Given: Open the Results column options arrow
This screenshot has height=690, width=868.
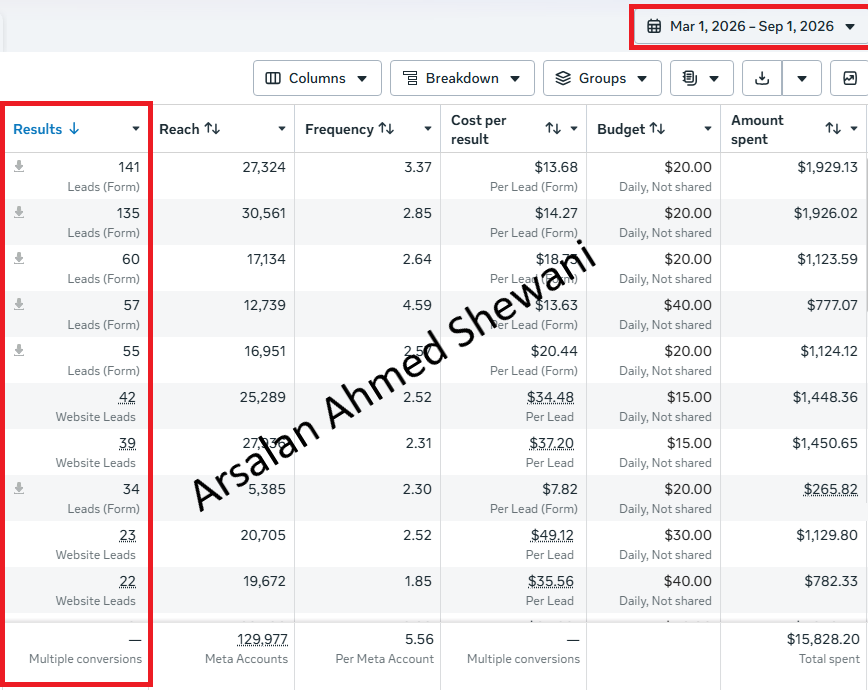Looking at the screenshot, I should 136,129.
